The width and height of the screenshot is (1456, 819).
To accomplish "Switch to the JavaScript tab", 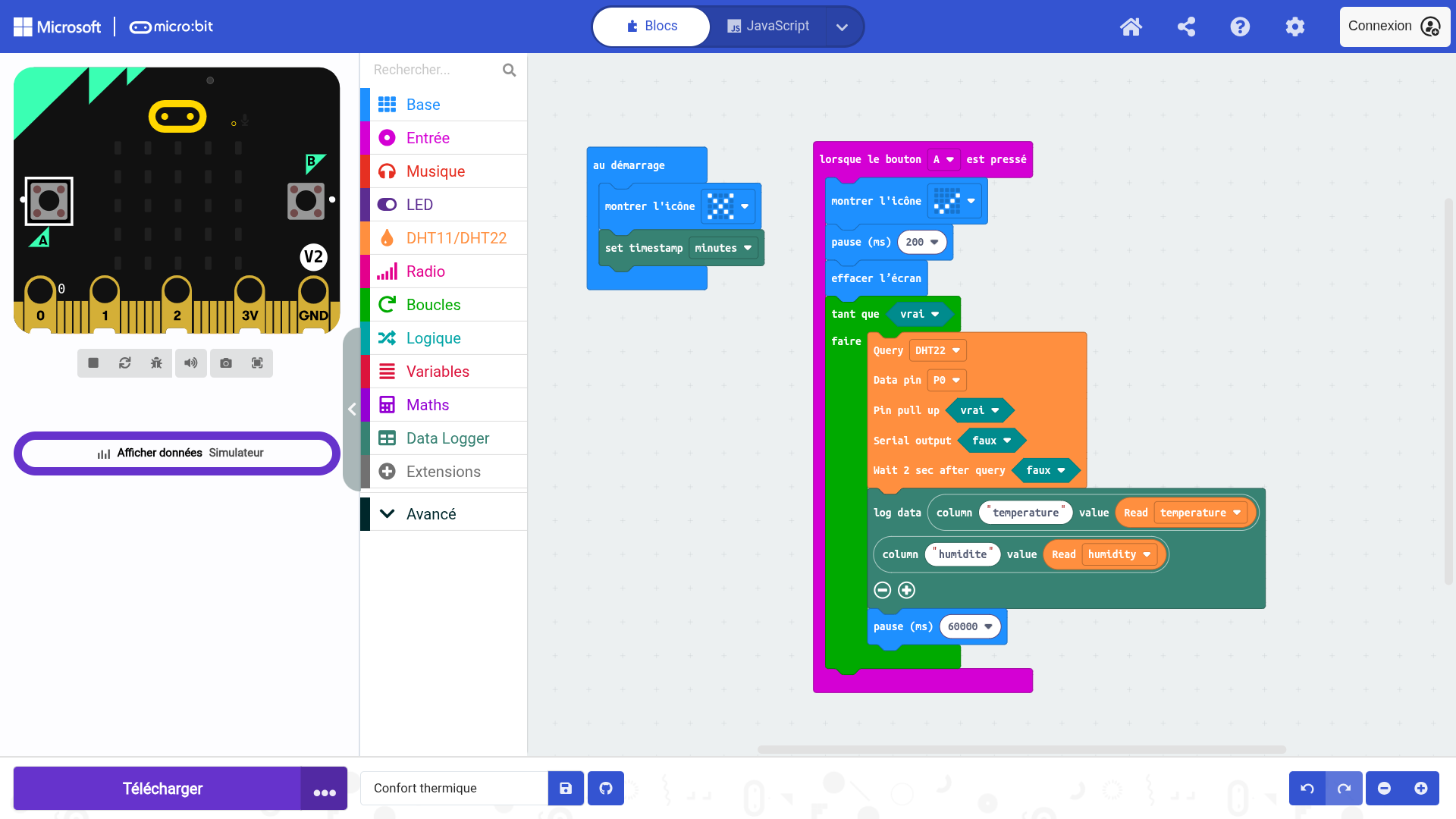I will click(x=769, y=27).
